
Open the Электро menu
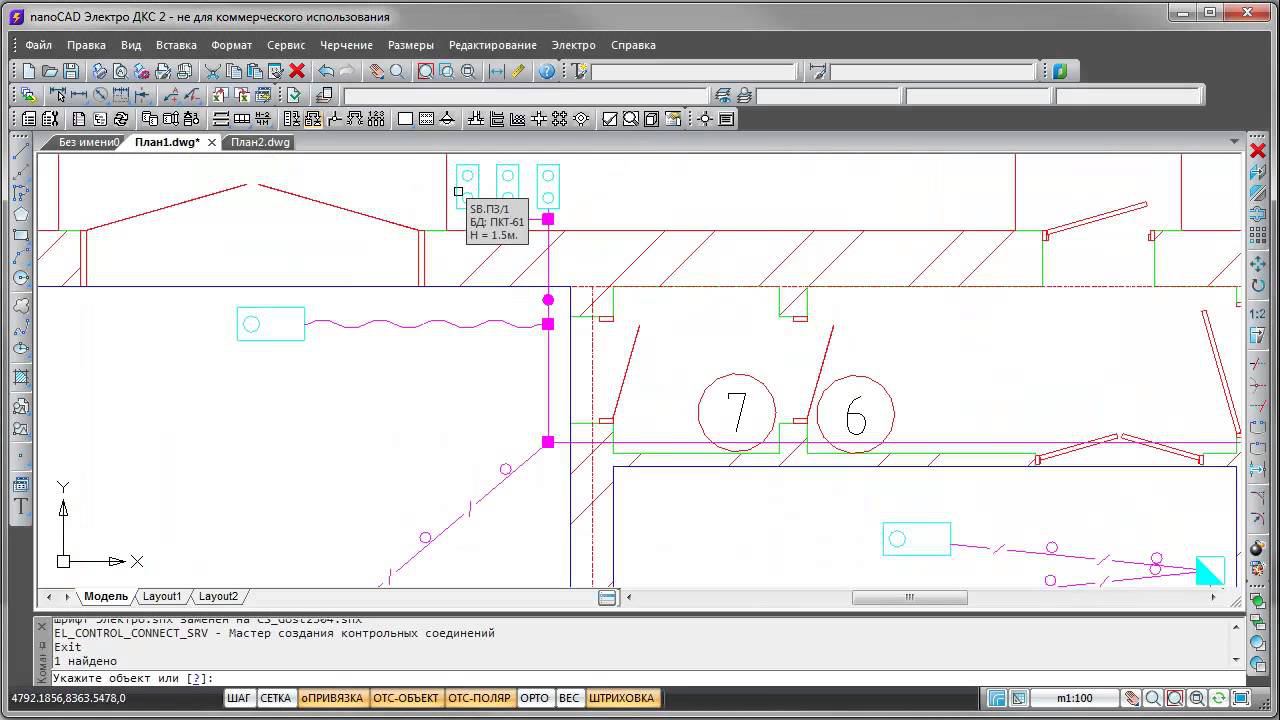click(573, 45)
